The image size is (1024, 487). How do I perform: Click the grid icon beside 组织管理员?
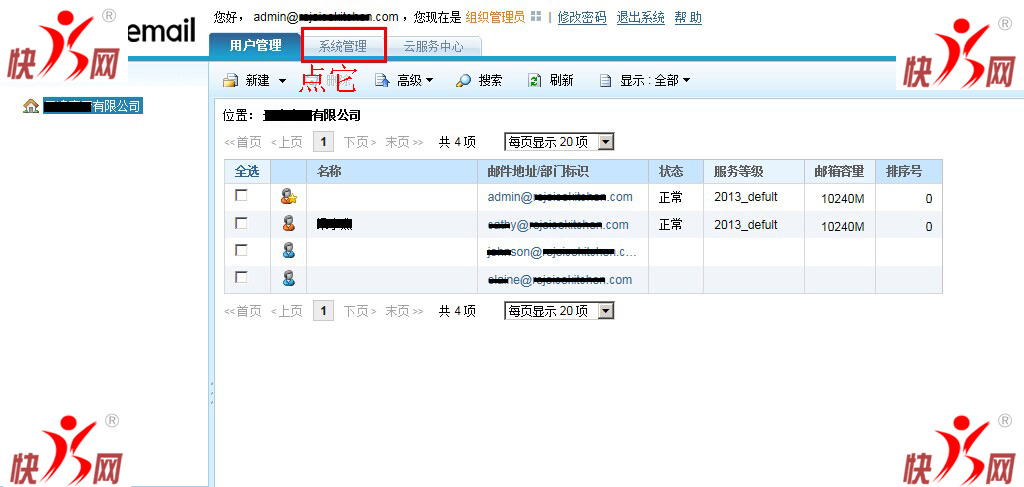tap(536, 18)
